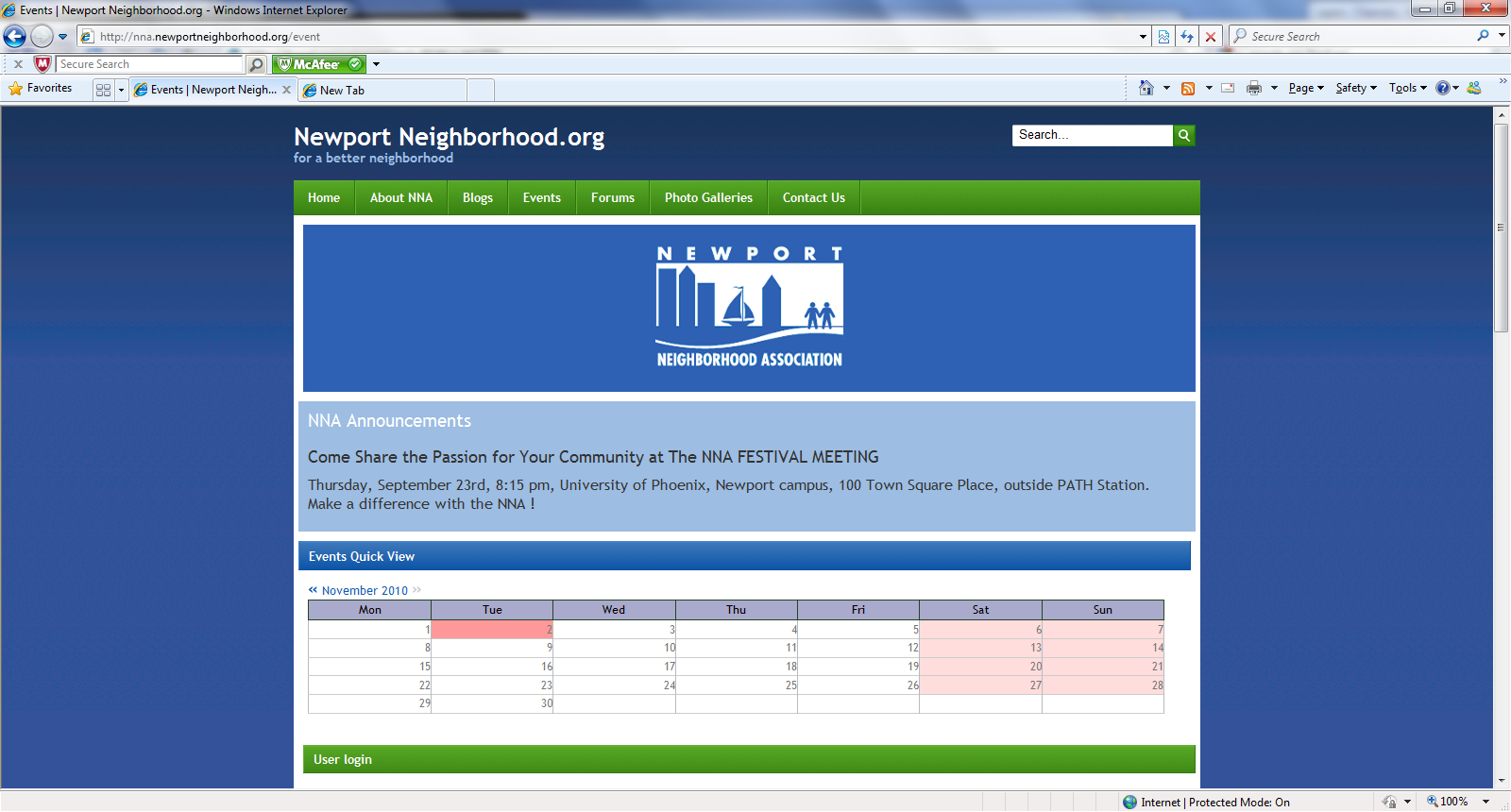Stop loading with the red X icon
Viewport: 1511px width, 812px height.
click(1211, 37)
